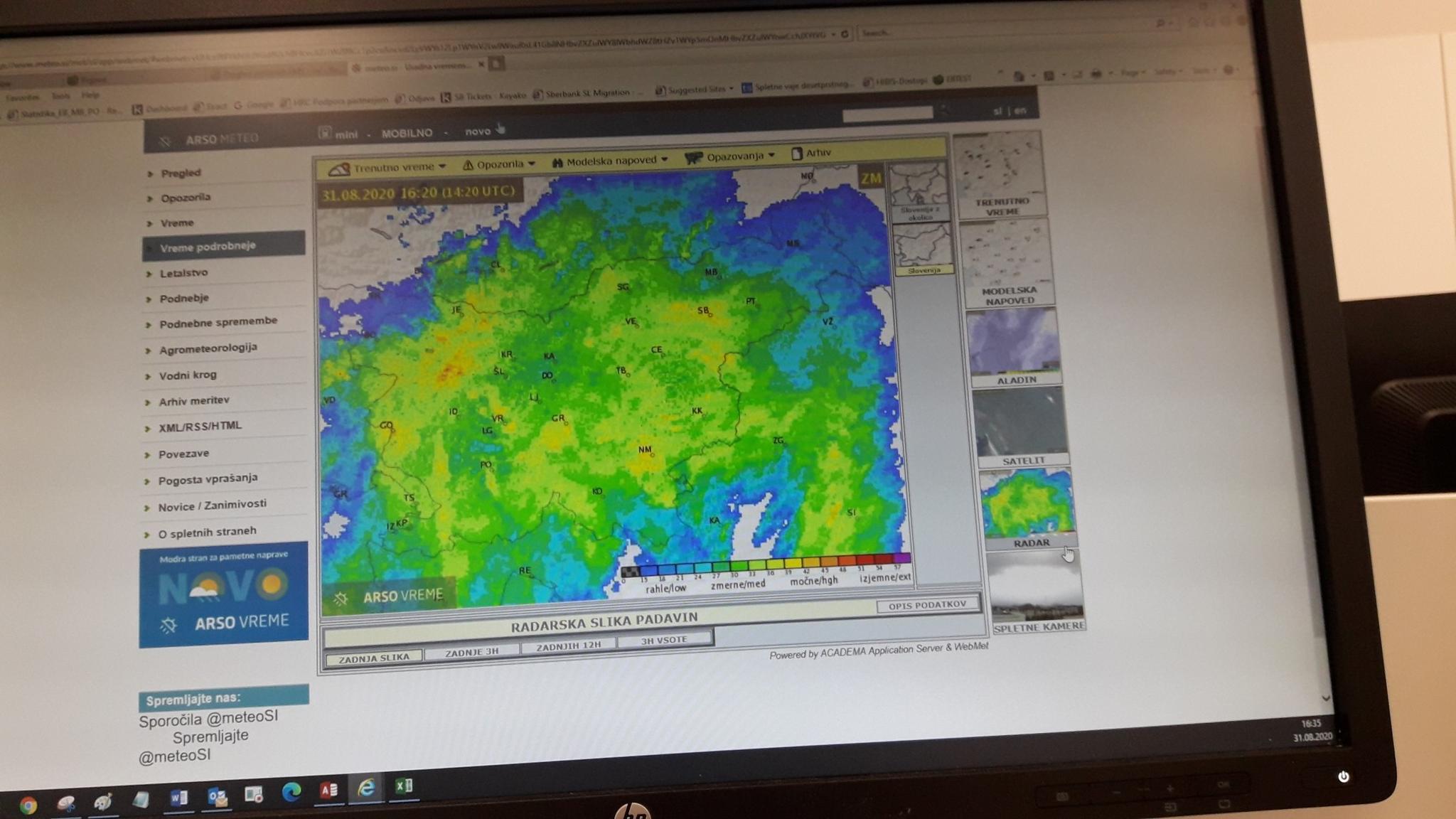Click the ZADNJA SLIKA button
Image resolution: width=1456 pixels, height=819 pixels.
[374, 658]
